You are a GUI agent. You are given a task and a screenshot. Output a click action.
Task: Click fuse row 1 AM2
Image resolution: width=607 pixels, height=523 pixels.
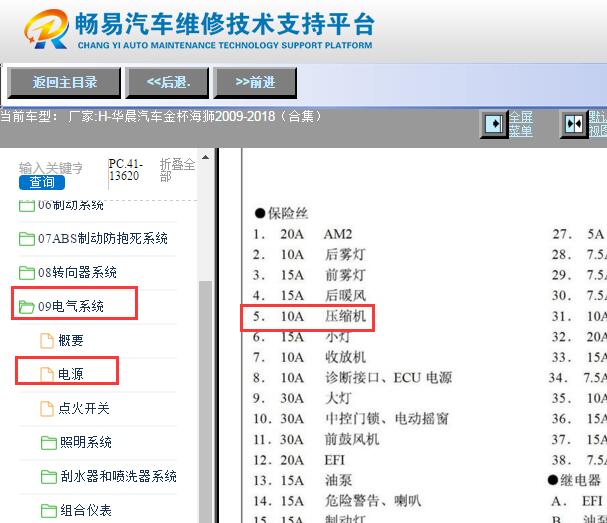[303, 234]
